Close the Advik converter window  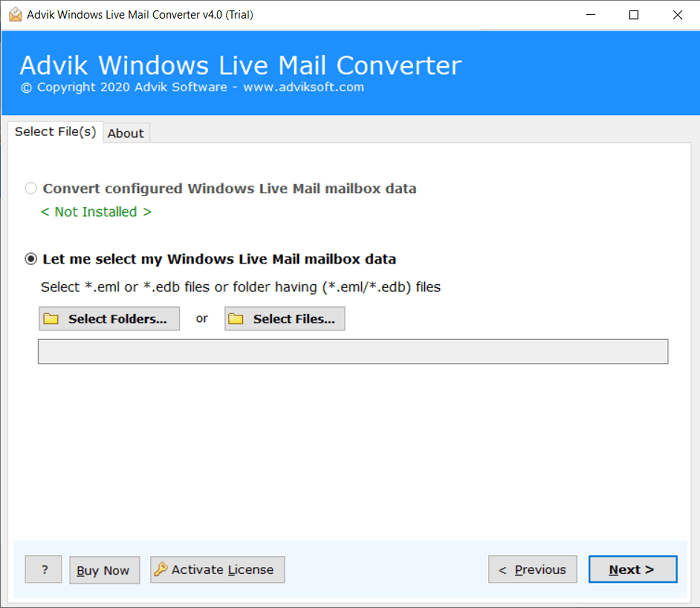[677, 15]
